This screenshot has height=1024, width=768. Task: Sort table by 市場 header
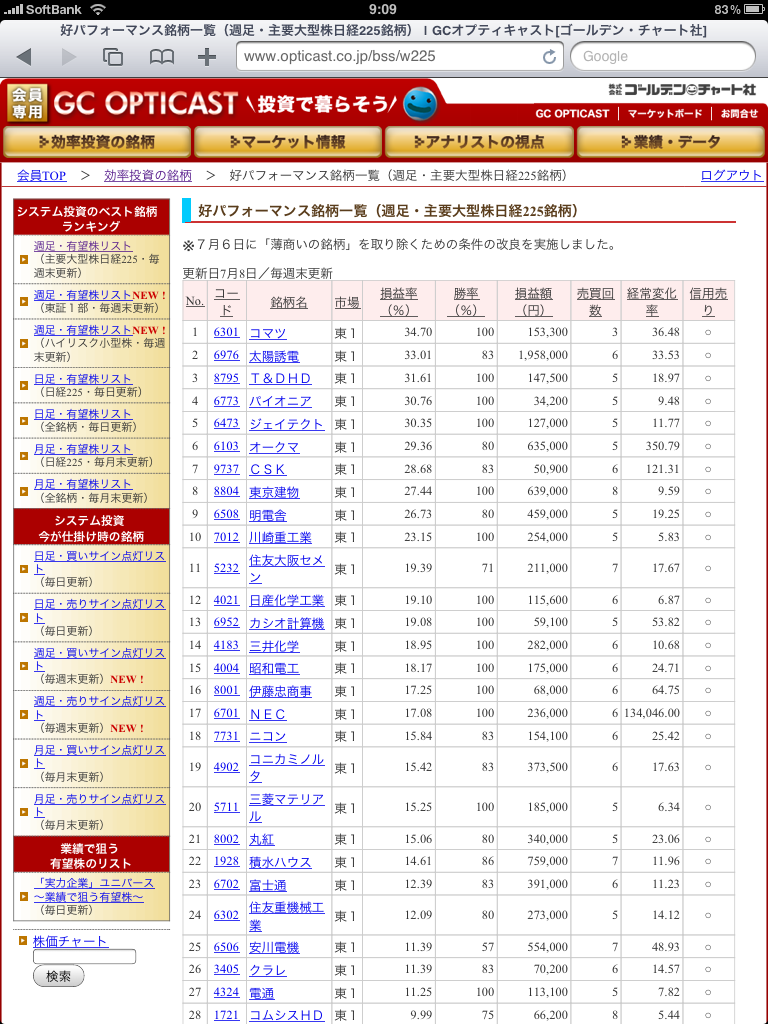[347, 302]
